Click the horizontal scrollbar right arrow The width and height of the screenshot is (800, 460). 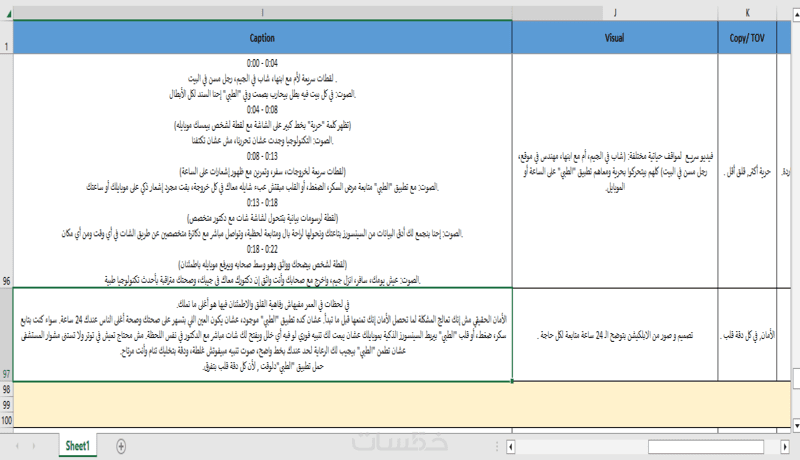[x=785, y=447]
